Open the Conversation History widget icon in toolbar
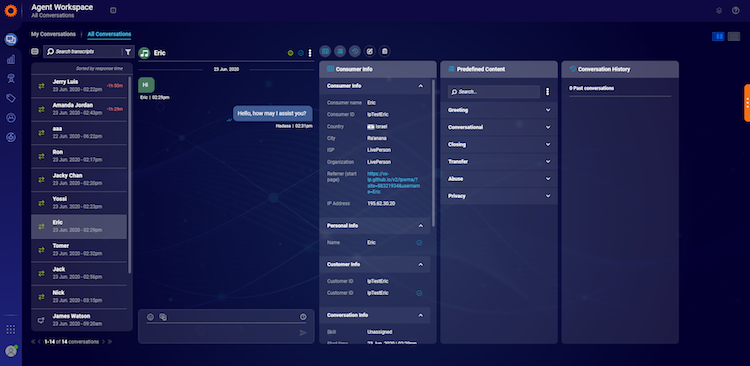The width and height of the screenshot is (750, 366). click(354, 51)
